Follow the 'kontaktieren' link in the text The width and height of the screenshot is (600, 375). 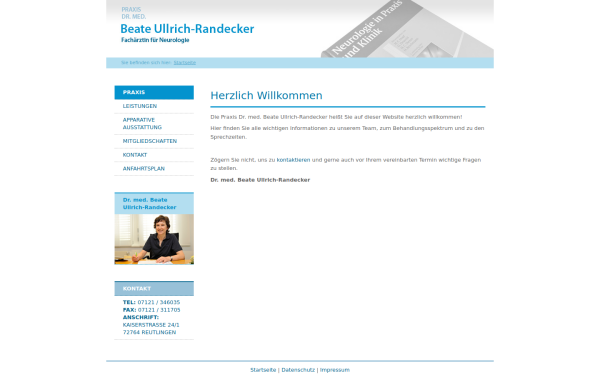point(293,160)
